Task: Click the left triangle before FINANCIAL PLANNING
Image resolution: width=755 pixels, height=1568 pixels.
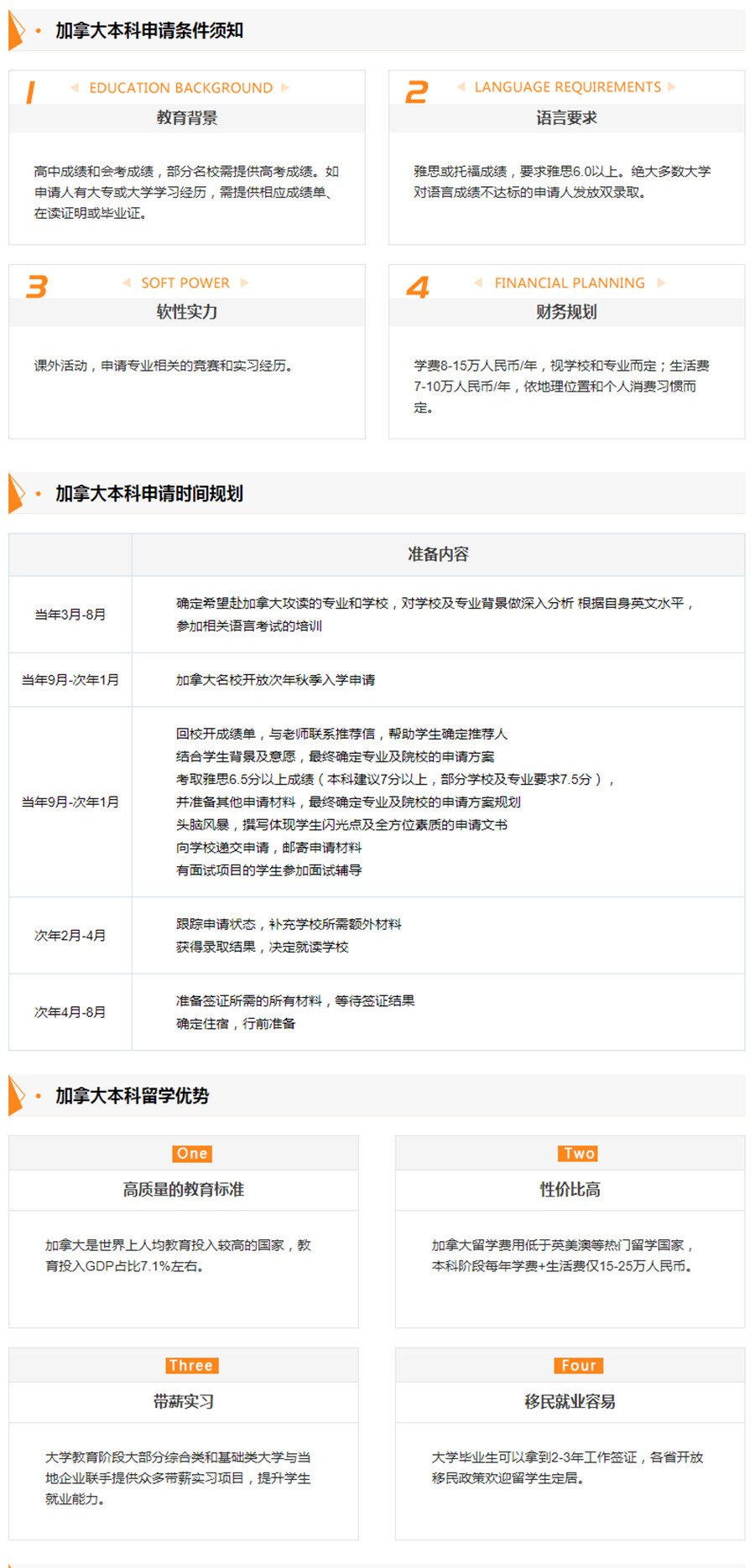Action: tap(478, 283)
